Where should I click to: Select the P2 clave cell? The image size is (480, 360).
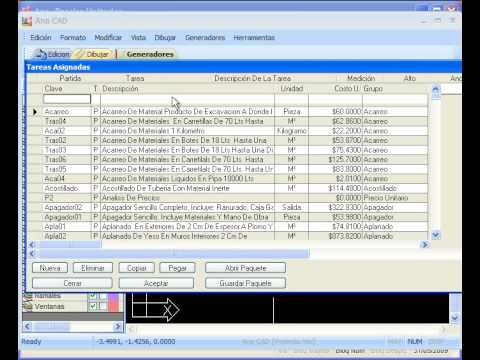coord(67,198)
